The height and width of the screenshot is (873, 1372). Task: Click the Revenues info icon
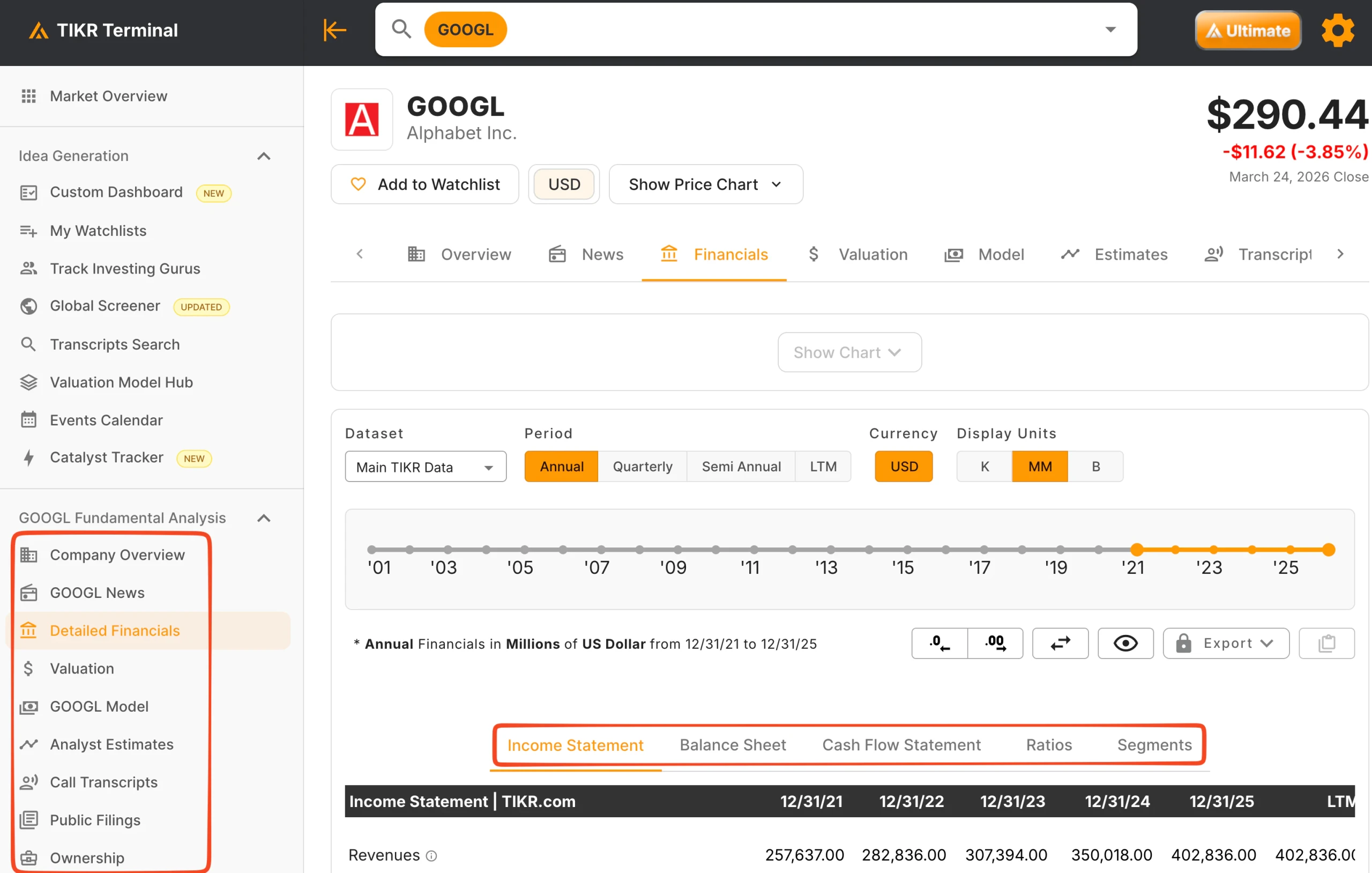[x=432, y=855]
